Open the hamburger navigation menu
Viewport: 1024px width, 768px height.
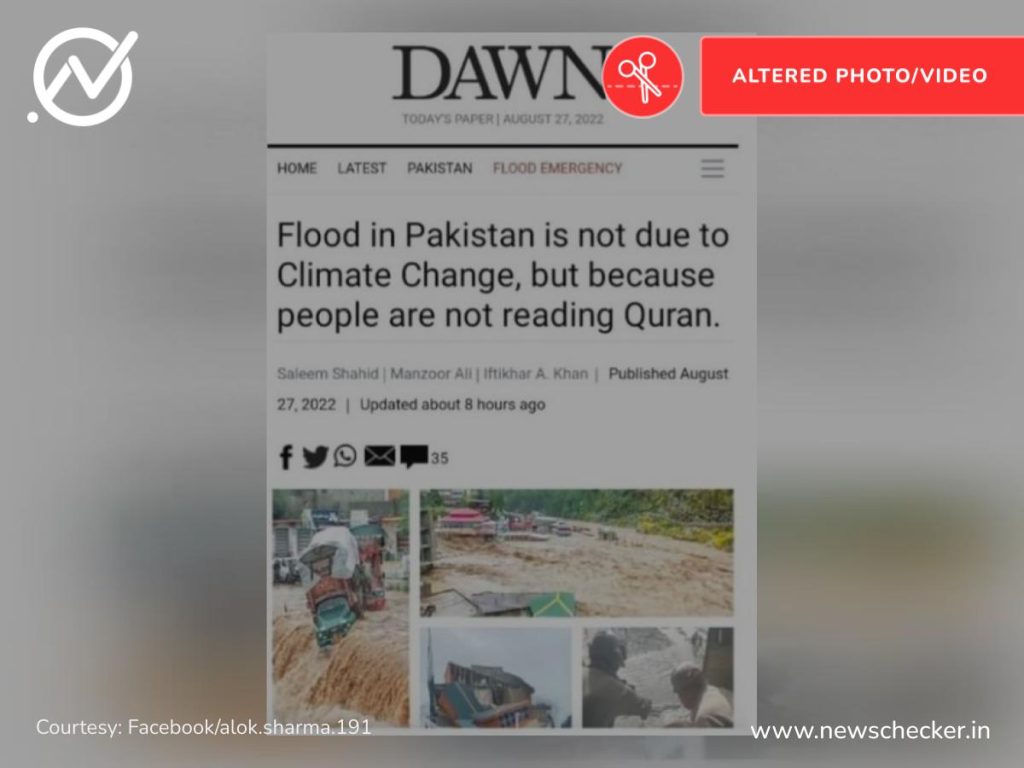[x=712, y=168]
